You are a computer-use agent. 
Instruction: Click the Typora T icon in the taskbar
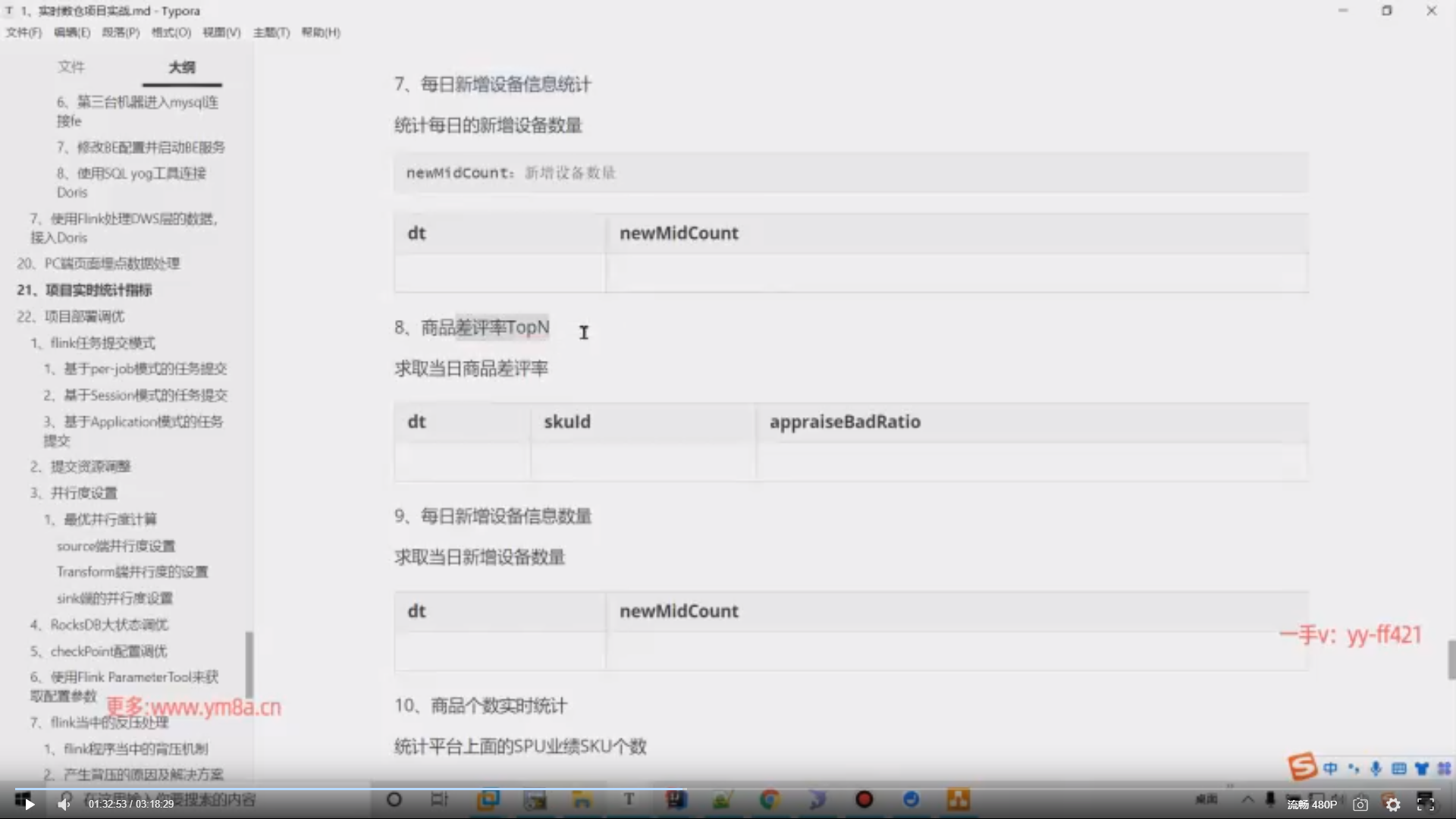click(x=629, y=799)
